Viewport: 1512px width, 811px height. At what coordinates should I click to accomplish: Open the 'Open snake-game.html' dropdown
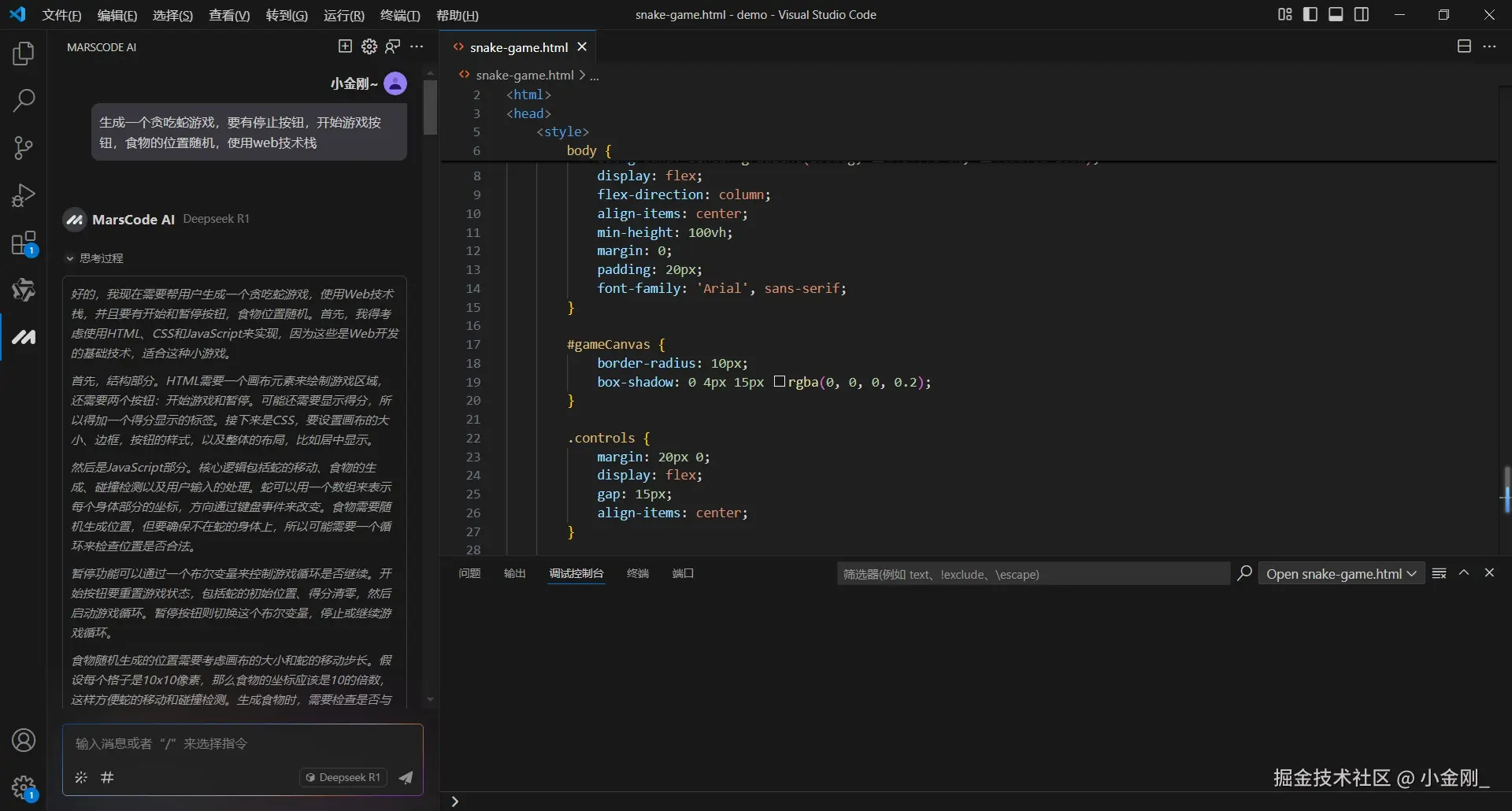tap(1341, 574)
